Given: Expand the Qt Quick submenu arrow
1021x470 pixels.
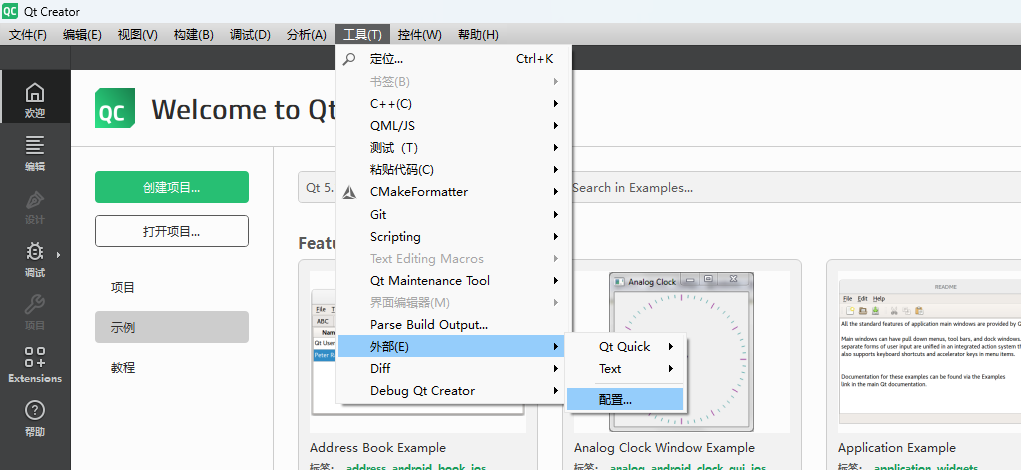Looking at the screenshot, I should coord(671,347).
